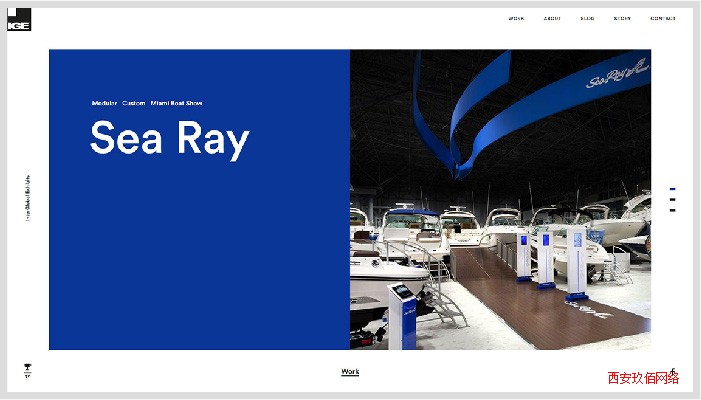Image resolution: width=701 pixels, height=400 pixels.
Task: Open the Sea Ray boat show photo
Action: 500,200
